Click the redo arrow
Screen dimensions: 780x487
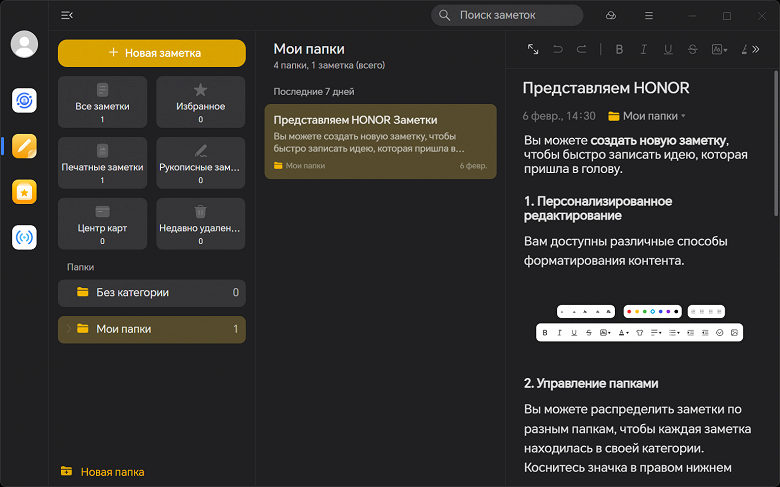tap(582, 49)
